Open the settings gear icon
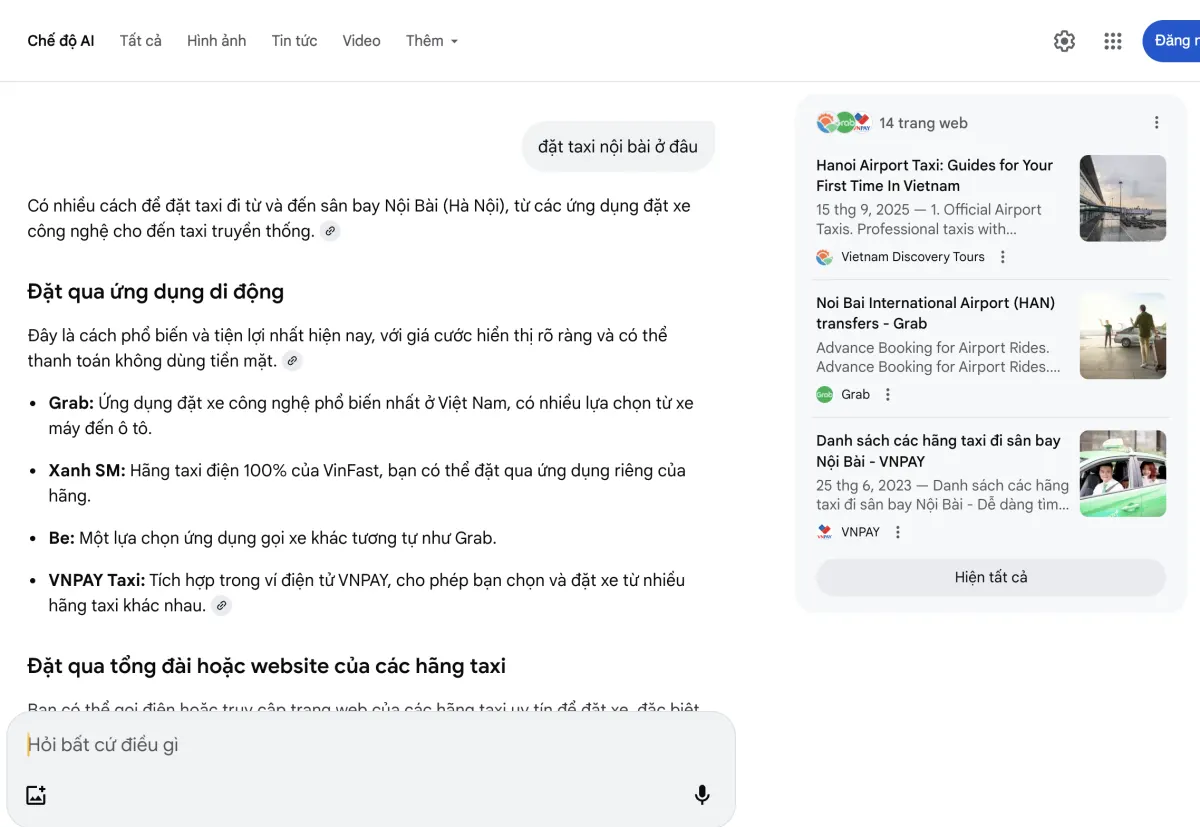 [1064, 41]
